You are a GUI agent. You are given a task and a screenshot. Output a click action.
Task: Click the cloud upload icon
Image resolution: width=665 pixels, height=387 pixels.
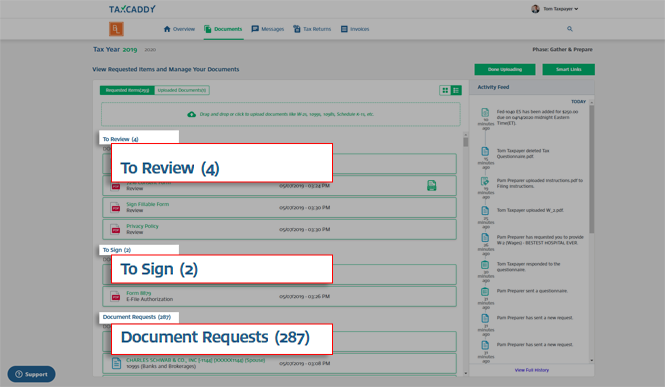pyautogui.click(x=192, y=114)
